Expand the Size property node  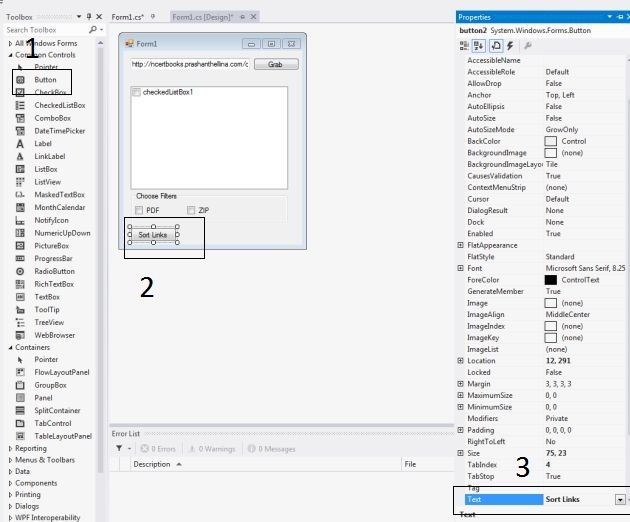coord(460,453)
